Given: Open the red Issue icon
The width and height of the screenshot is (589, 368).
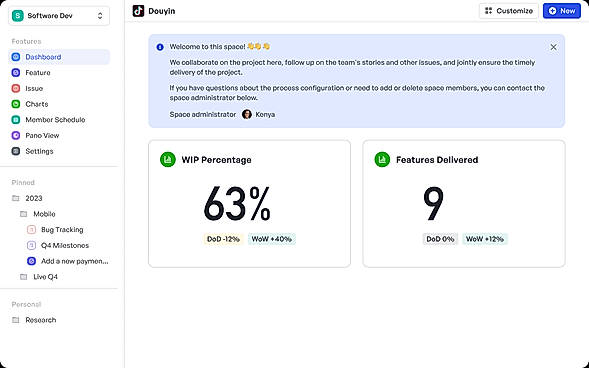Looking at the screenshot, I should 16,89.
